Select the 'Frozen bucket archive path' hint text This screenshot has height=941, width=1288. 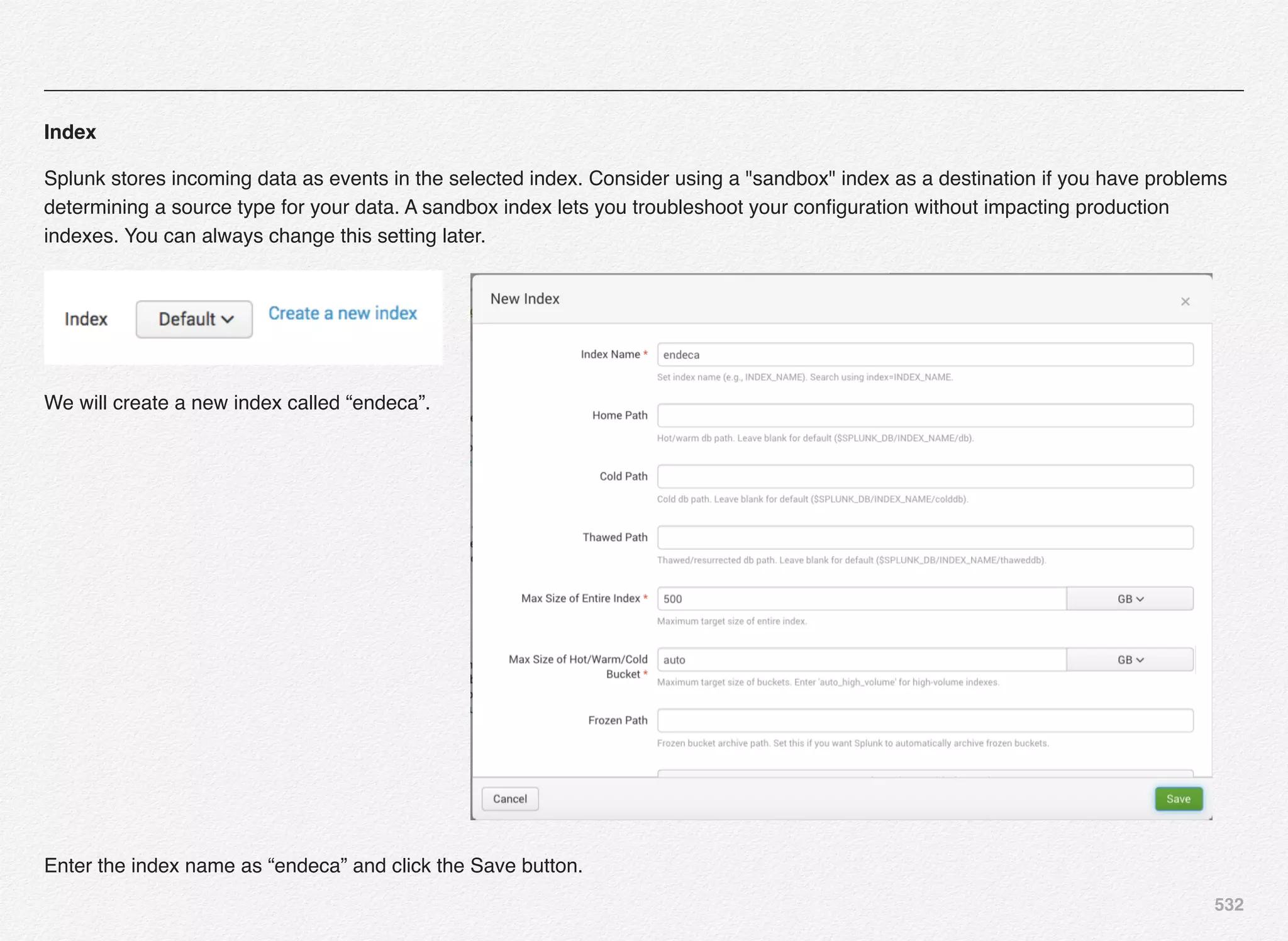tap(853, 743)
